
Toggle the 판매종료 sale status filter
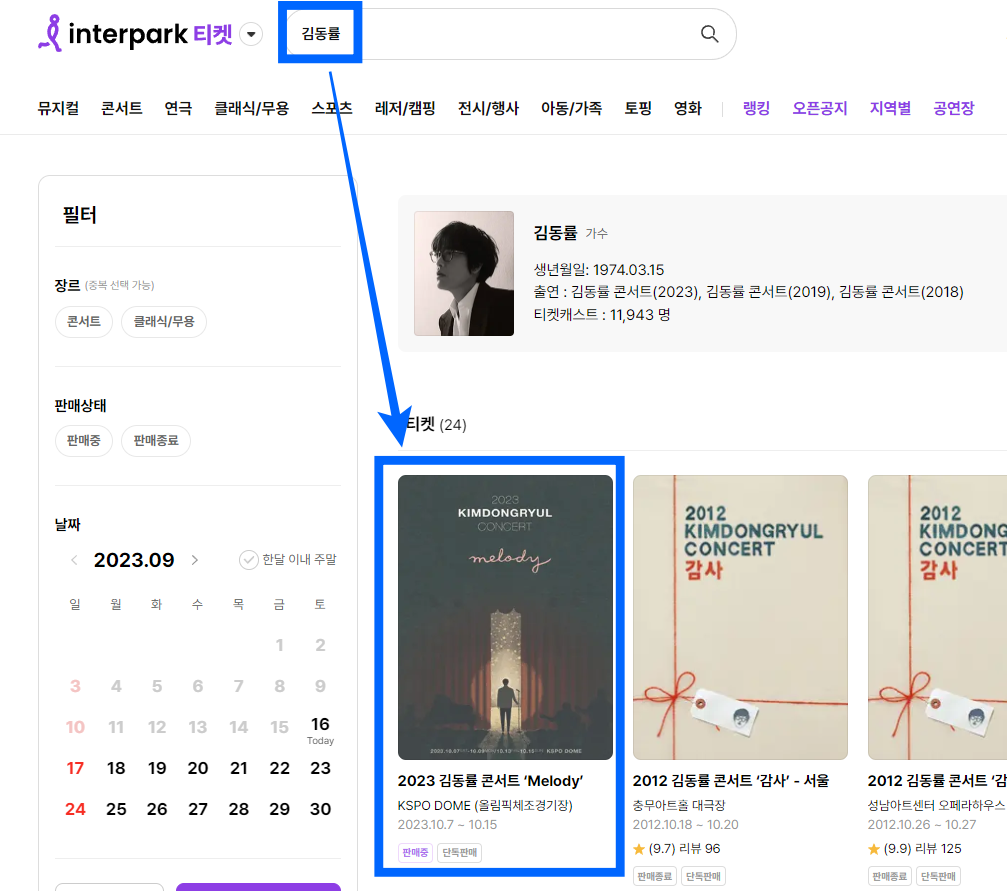point(156,441)
